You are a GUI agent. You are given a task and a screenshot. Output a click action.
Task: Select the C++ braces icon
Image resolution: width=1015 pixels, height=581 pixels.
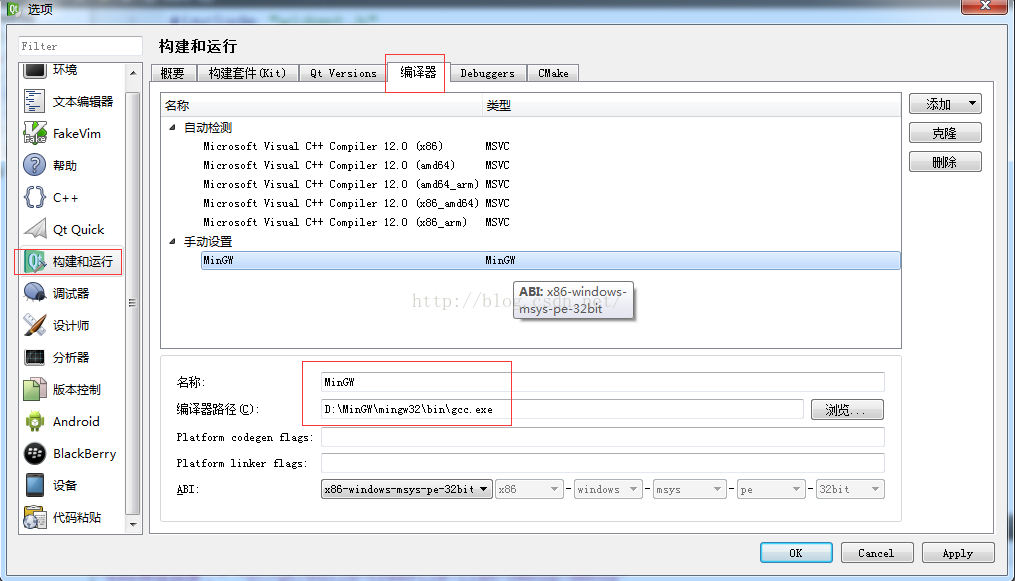[x=34, y=197]
